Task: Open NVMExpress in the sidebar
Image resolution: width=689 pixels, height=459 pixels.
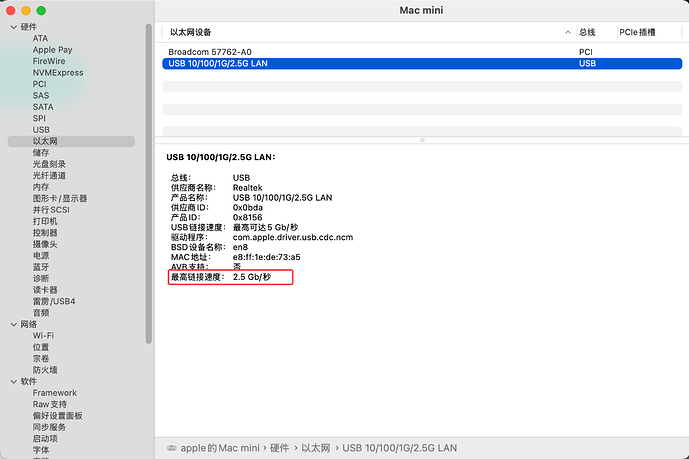Action: coord(57,73)
